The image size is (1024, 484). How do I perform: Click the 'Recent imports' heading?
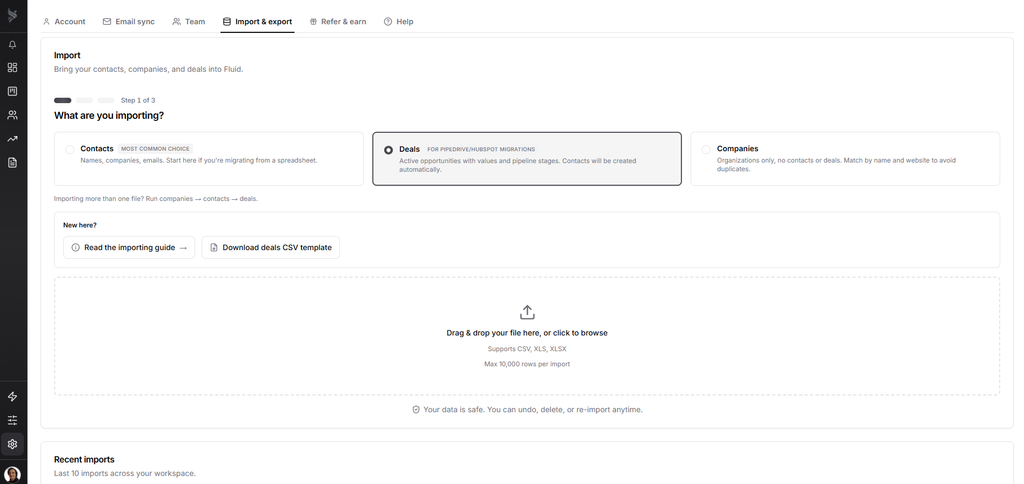tap(84, 460)
